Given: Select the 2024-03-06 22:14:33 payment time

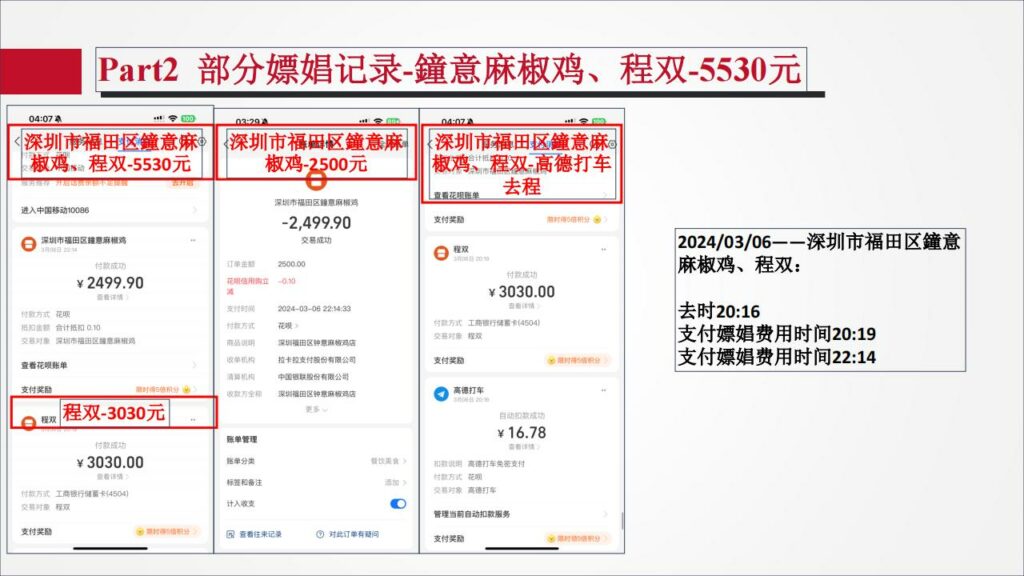Looking at the screenshot, I should pos(314,308).
